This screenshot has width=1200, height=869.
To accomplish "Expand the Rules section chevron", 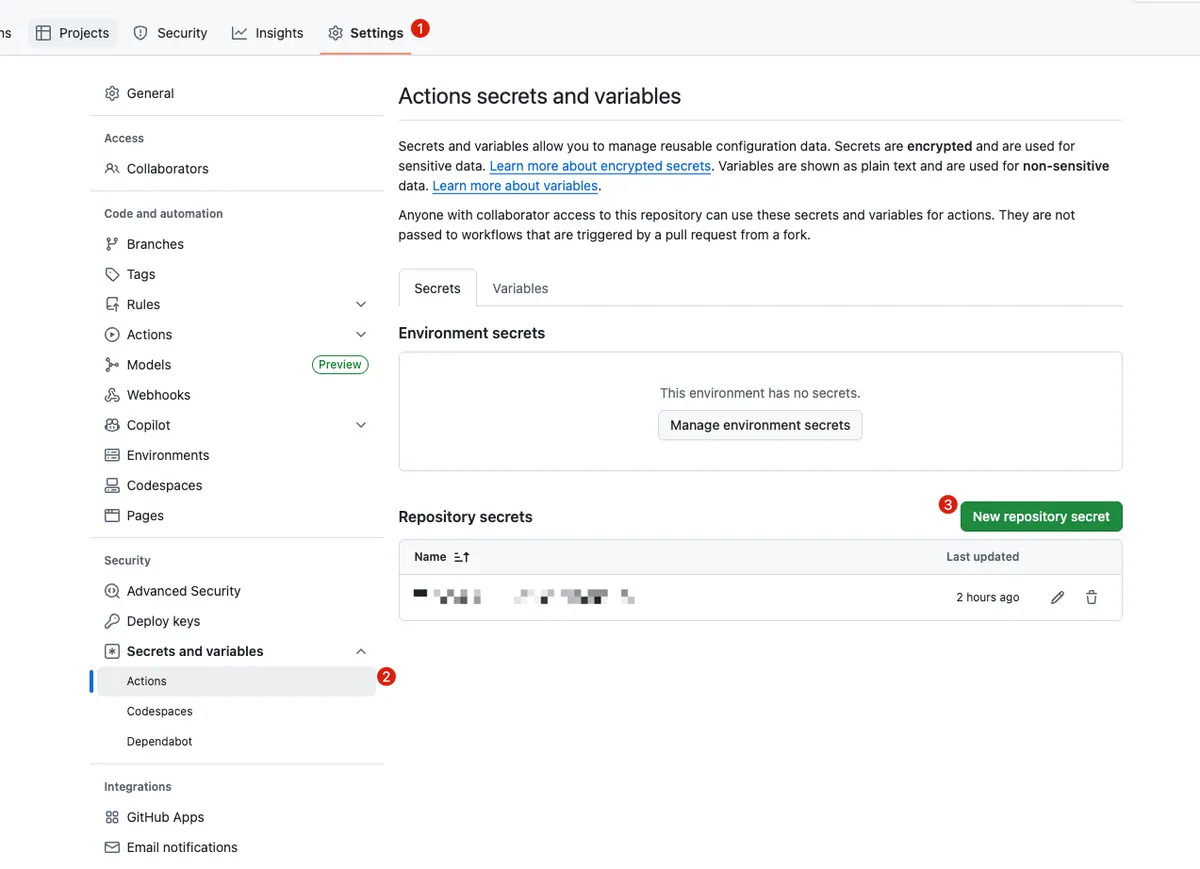I will 361,304.
